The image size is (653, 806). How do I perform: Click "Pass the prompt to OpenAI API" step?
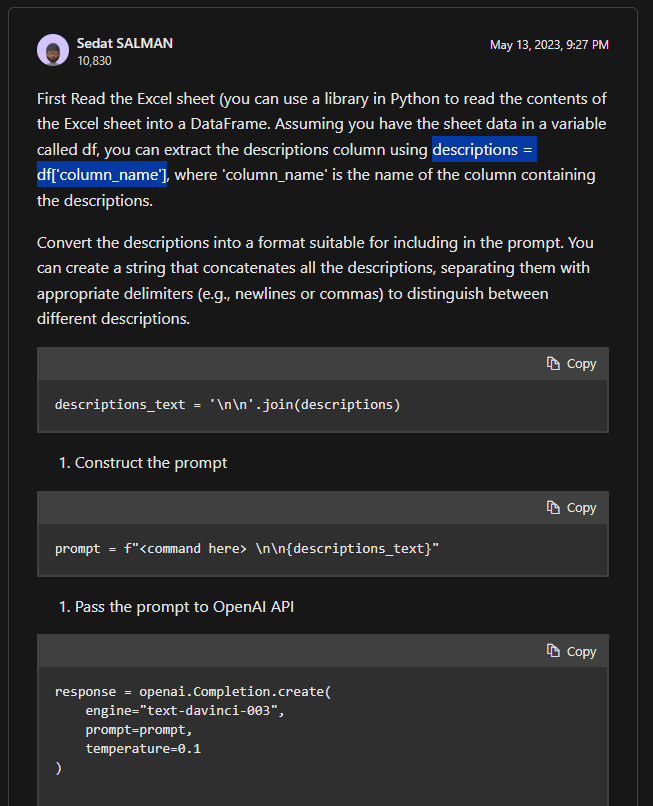click(x=184, y=607)
